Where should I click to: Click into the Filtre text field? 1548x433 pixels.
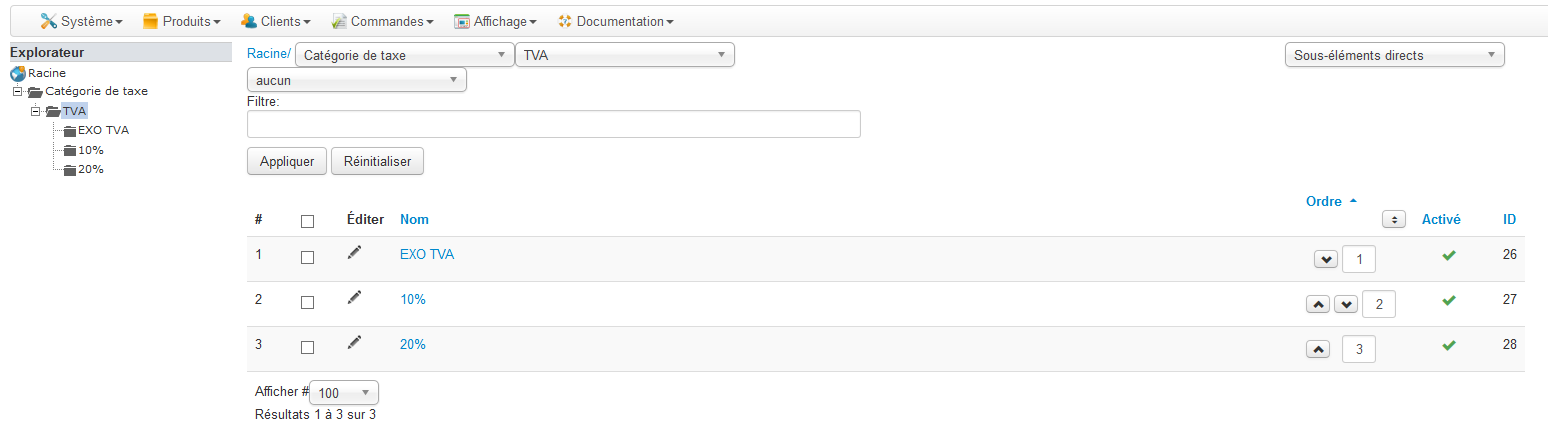click(x=554, y=124)
